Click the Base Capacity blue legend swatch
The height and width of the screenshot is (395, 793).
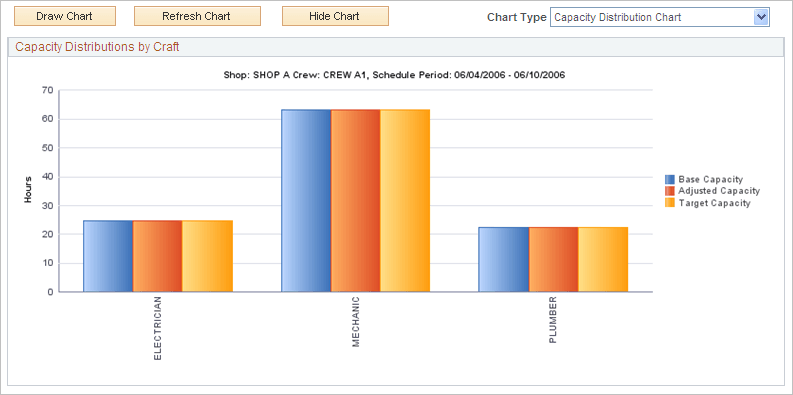[670, 179]
